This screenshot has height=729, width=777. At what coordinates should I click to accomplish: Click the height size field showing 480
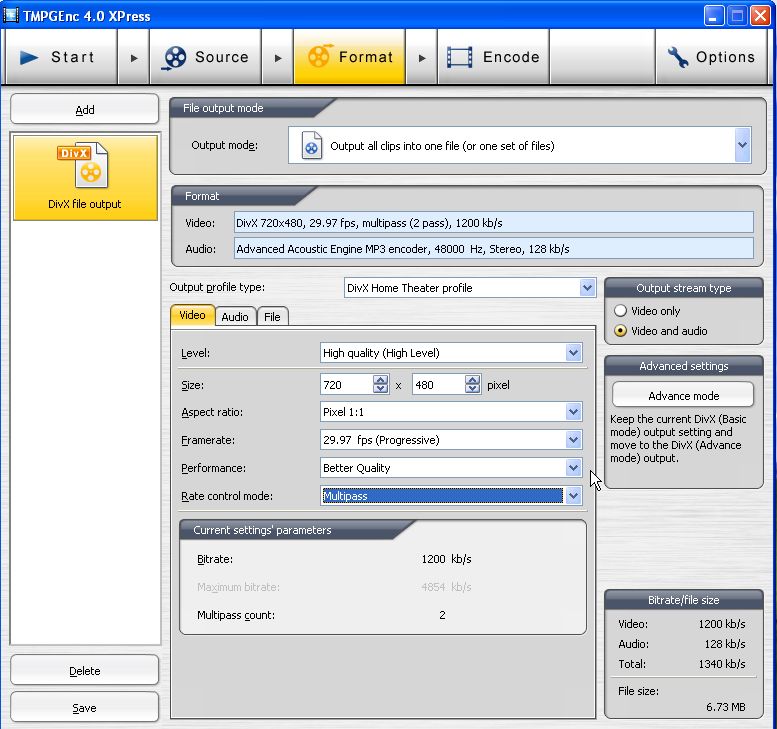pos(439,385)
